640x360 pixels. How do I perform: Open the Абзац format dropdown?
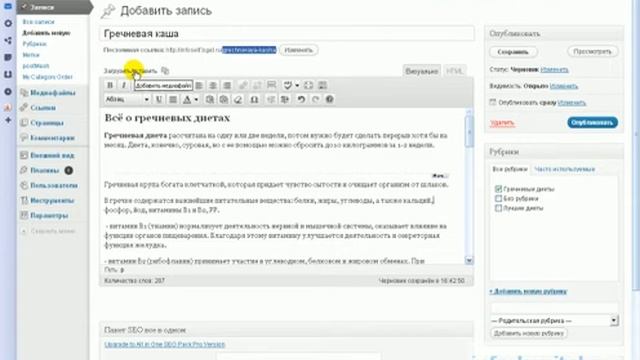(127, 99)
